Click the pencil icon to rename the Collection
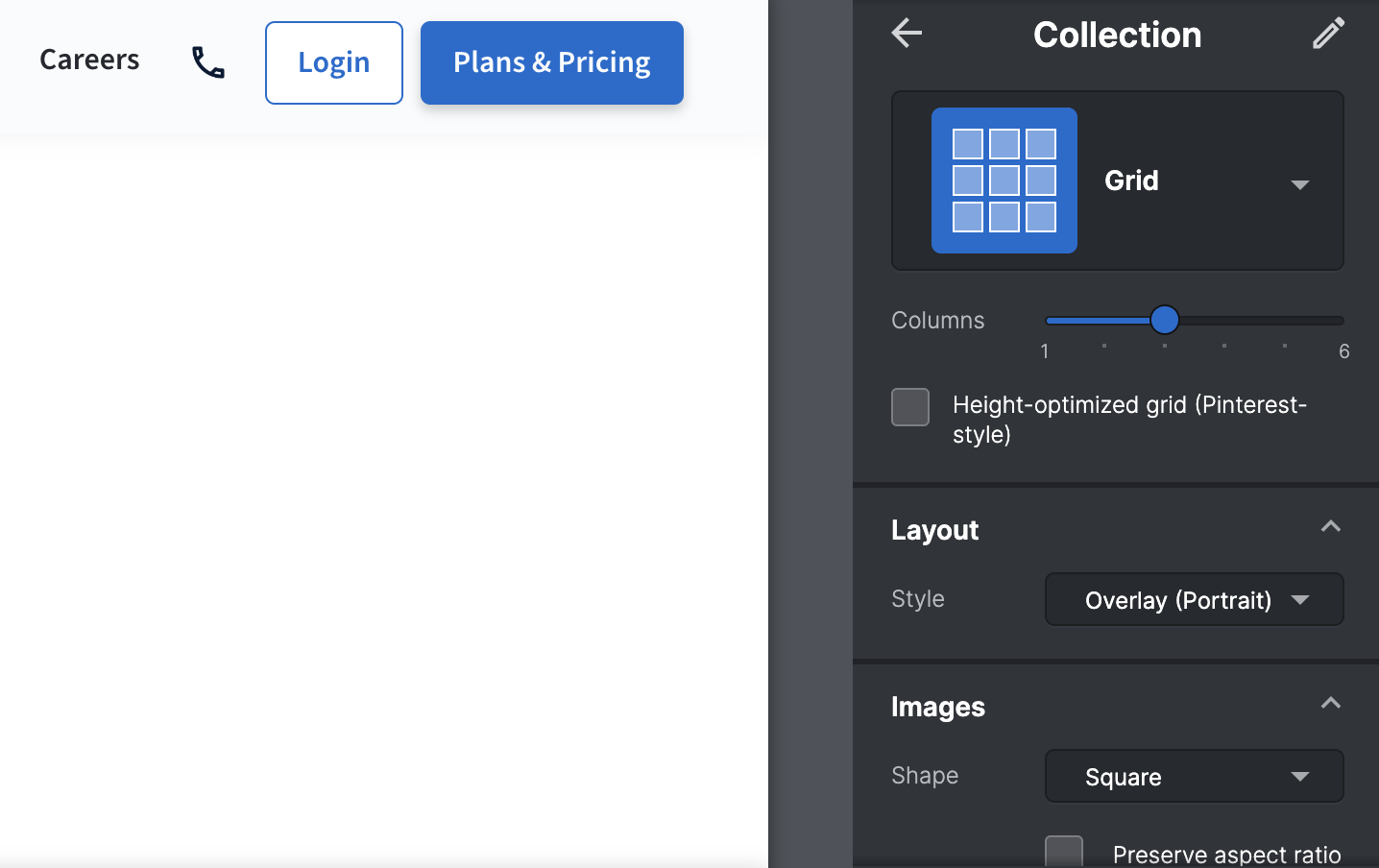 tap(1328, 33)
